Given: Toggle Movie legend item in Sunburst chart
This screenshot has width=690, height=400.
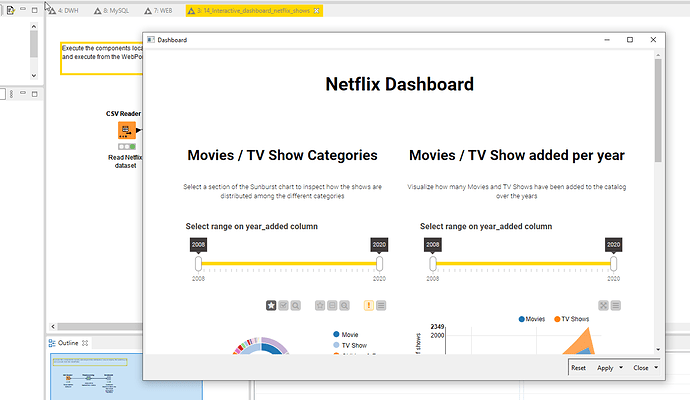Looking at the screenshot, I should (346, 334).
